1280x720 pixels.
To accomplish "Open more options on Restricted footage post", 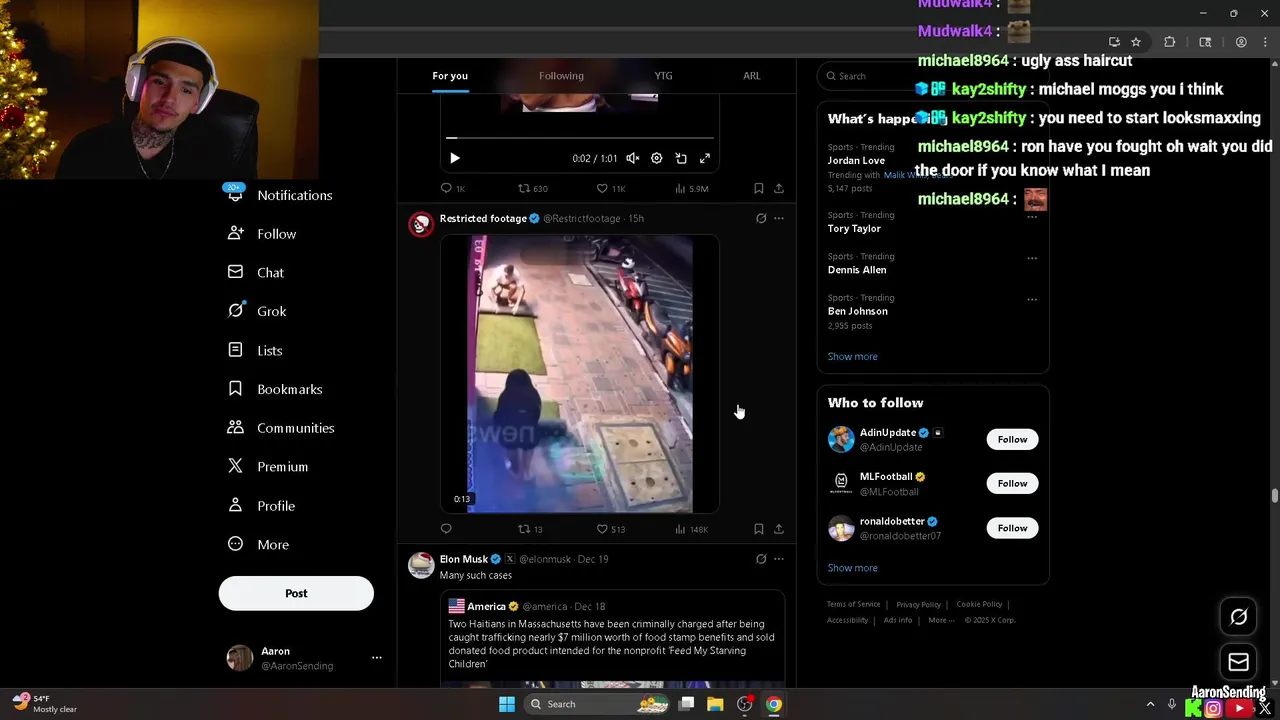I will [x=779, y=218].
